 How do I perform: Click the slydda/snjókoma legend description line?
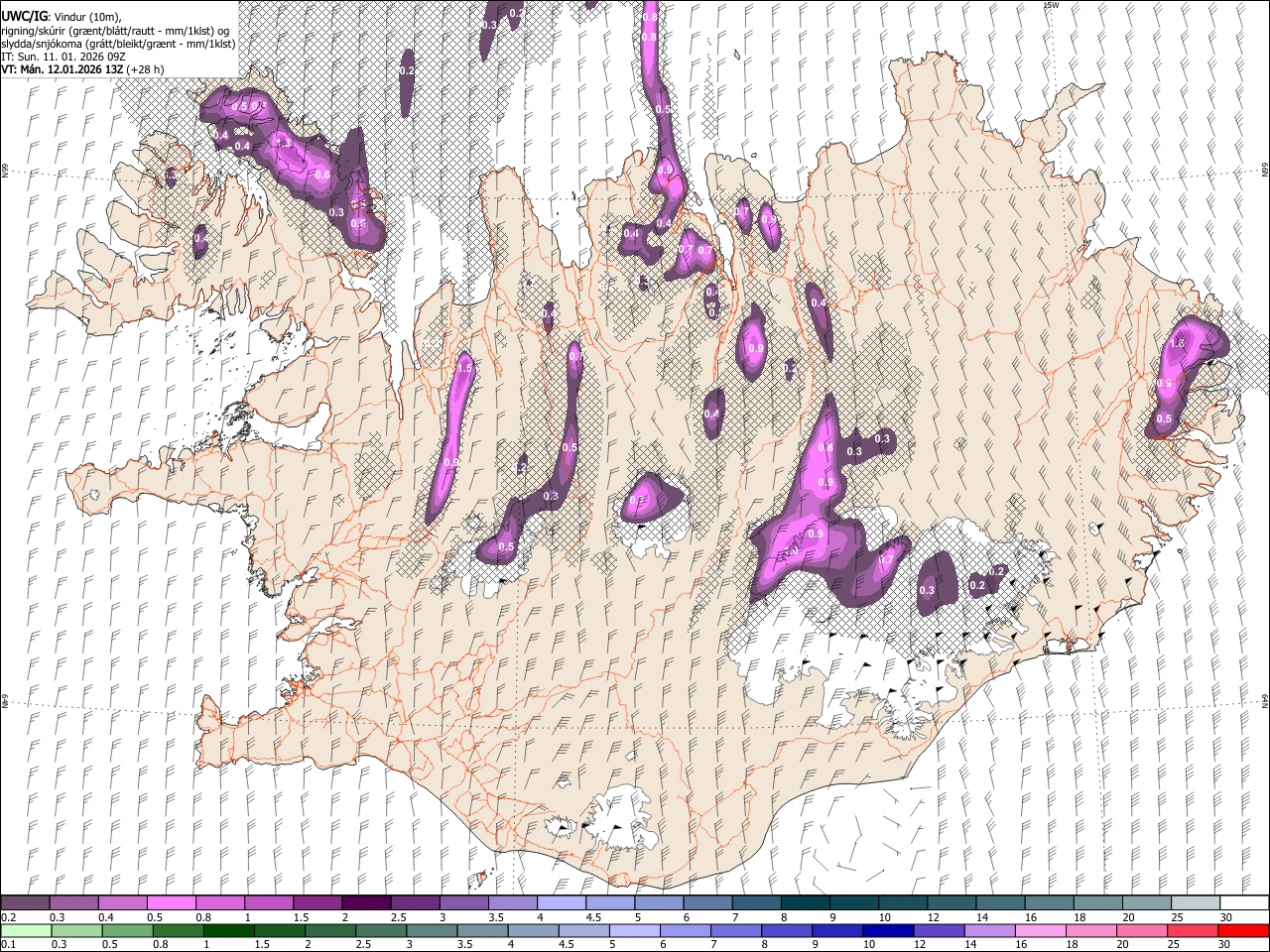[x=118, y=44]
